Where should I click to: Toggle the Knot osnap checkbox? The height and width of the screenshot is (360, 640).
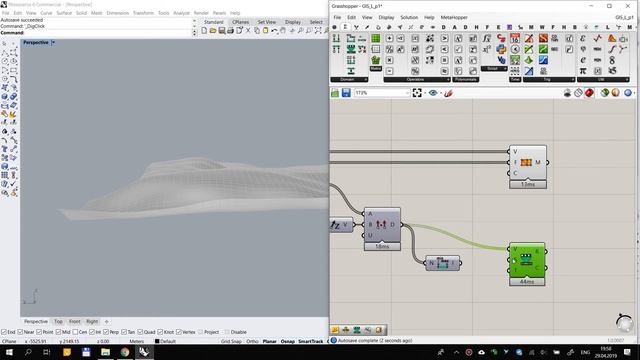(160, 332)
